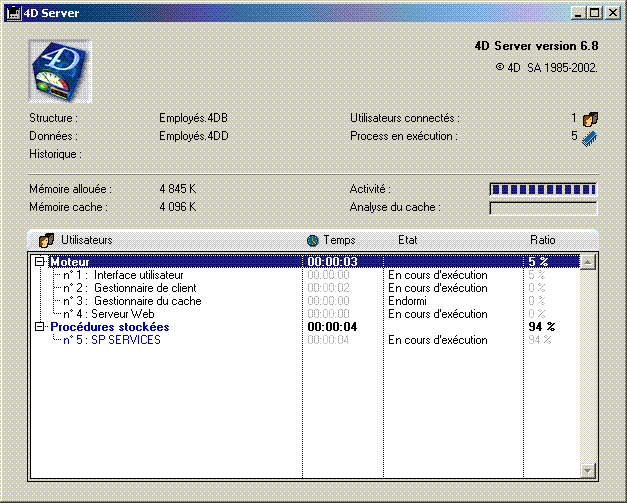This screenshot has height=503, width=627.
Task: Select process n° 3 Gestionnaire du cache
Action: (131, 301)
